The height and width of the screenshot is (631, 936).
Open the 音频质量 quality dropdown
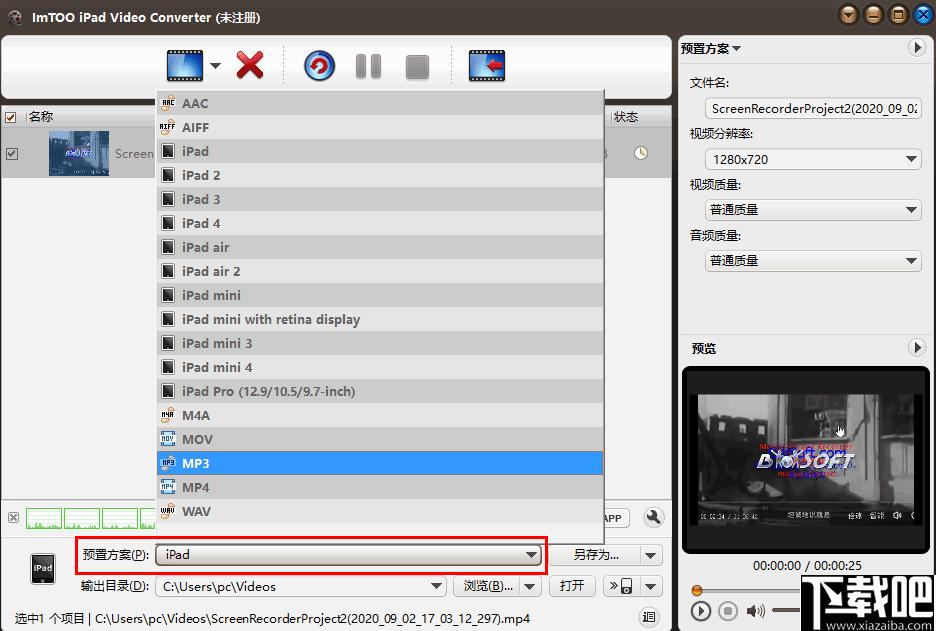[x=814, y=260]
